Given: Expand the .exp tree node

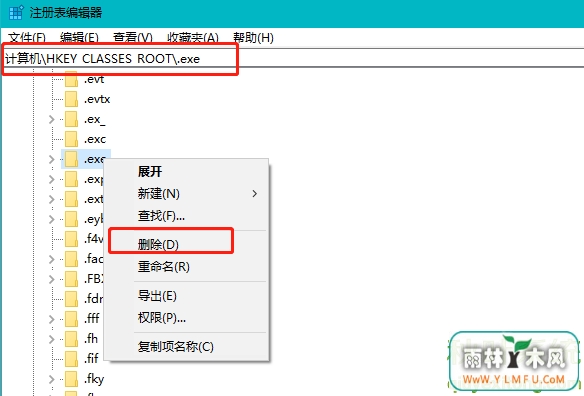Looking at the screenshot, I should pos(51,179).
